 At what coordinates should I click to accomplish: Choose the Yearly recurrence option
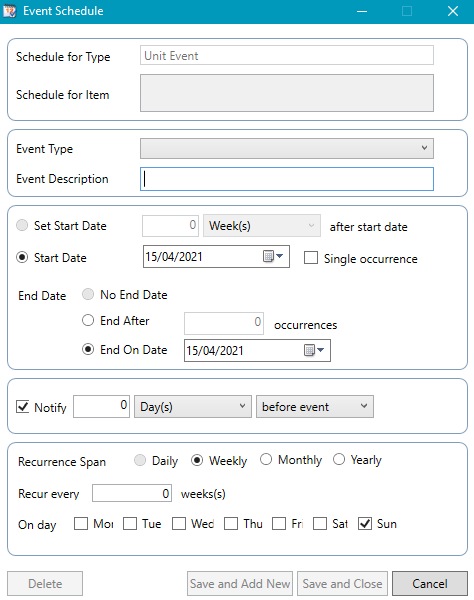[339, 459]
